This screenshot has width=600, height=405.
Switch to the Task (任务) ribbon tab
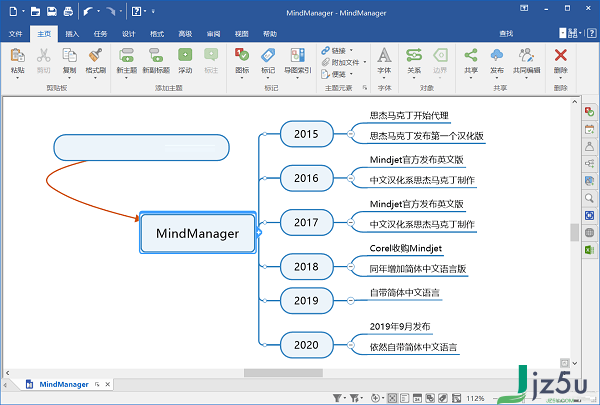point(100,34)
